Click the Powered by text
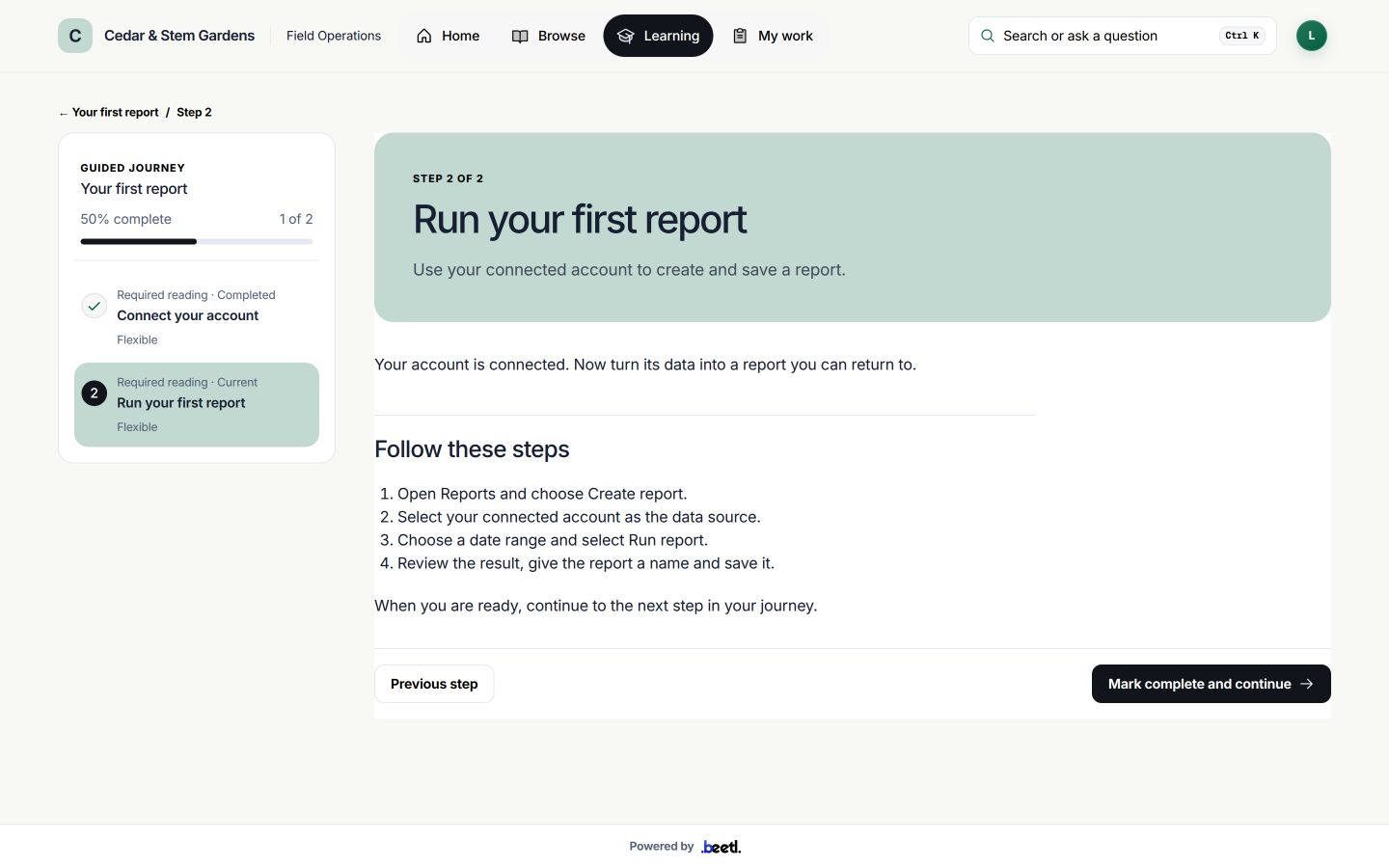This screenshot has height=868, width=1389. (661, 847)
